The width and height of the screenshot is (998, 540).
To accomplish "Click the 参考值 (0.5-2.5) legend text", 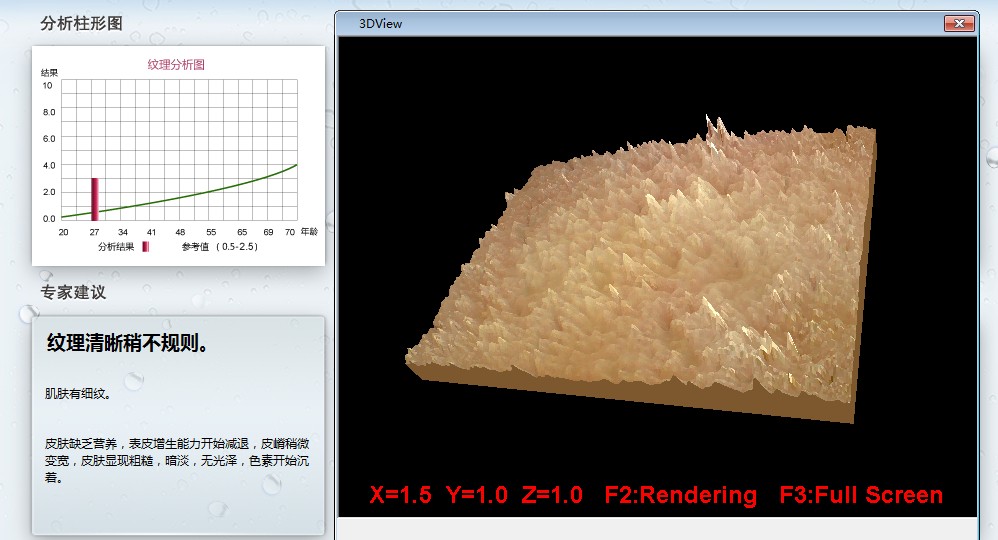I will click(x=220, y=246).
